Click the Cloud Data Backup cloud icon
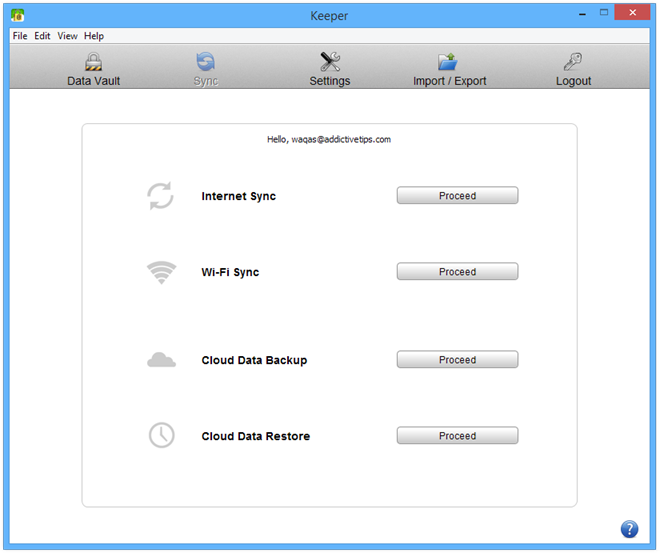 coord(161,360)
